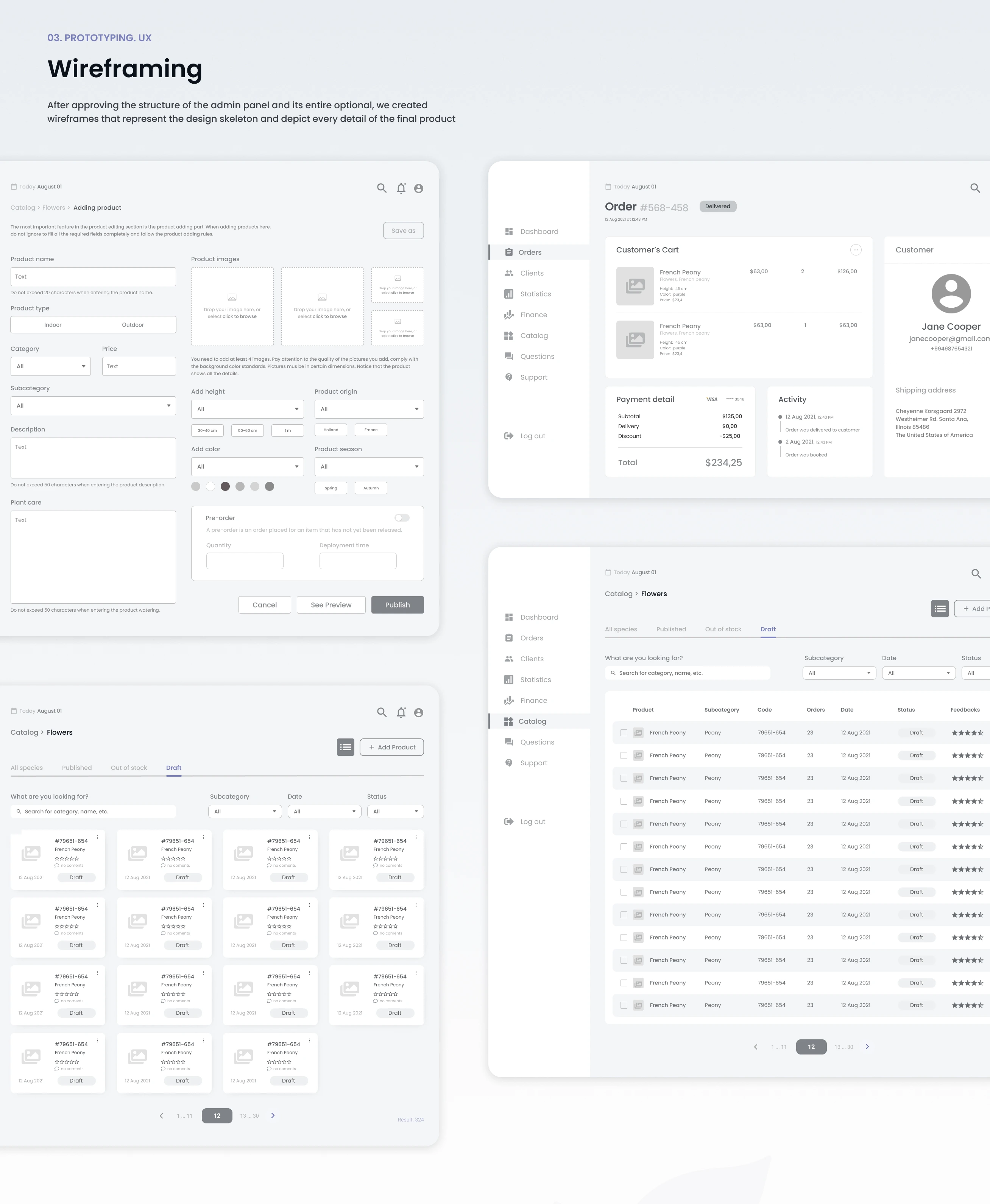Select the Published tab in table view

coord(671,629)
